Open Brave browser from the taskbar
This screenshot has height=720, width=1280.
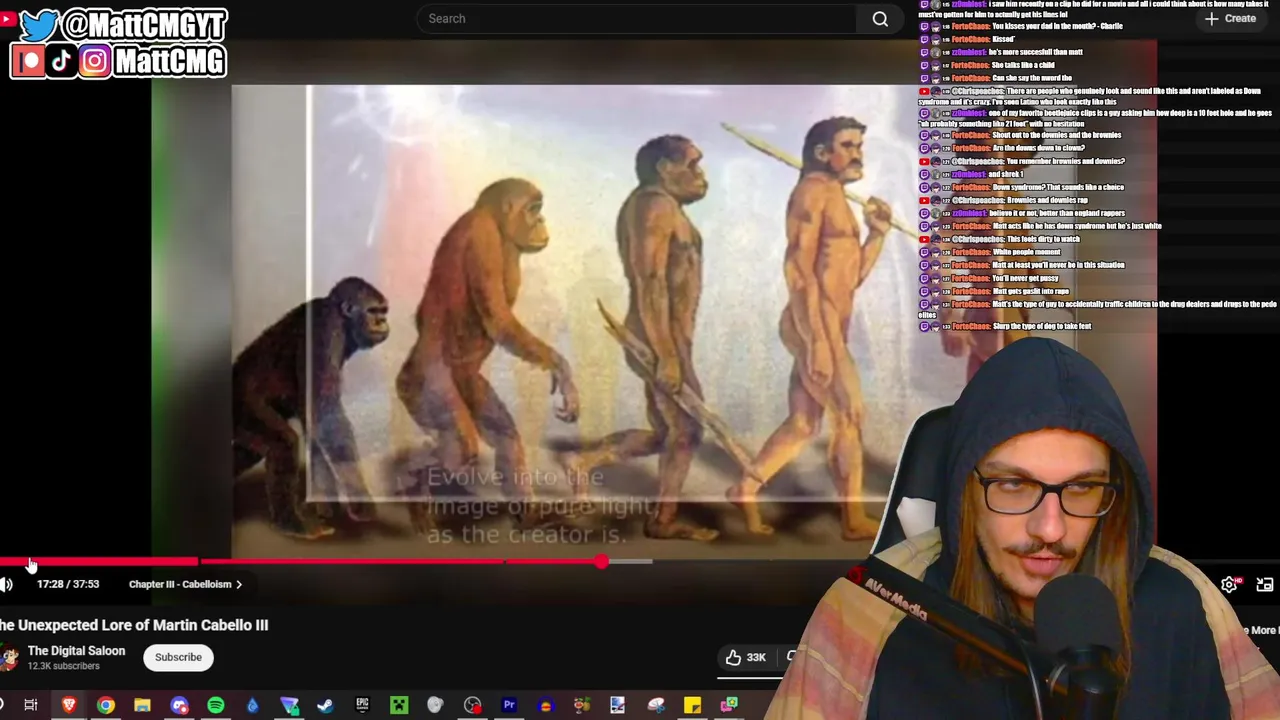pyautogui.click(x=69, y=706)
